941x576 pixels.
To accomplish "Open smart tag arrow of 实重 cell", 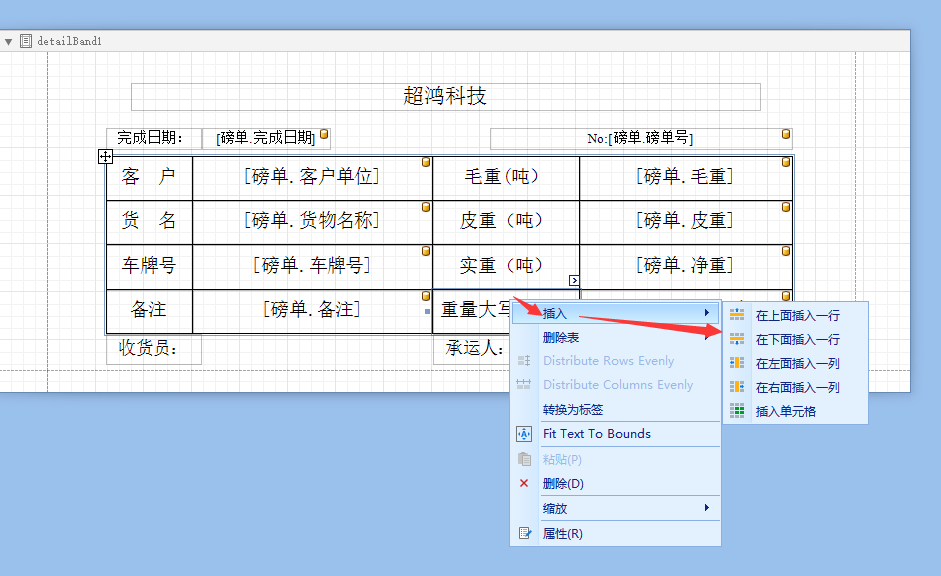I will pyautogui.click(x=574, y=280).
